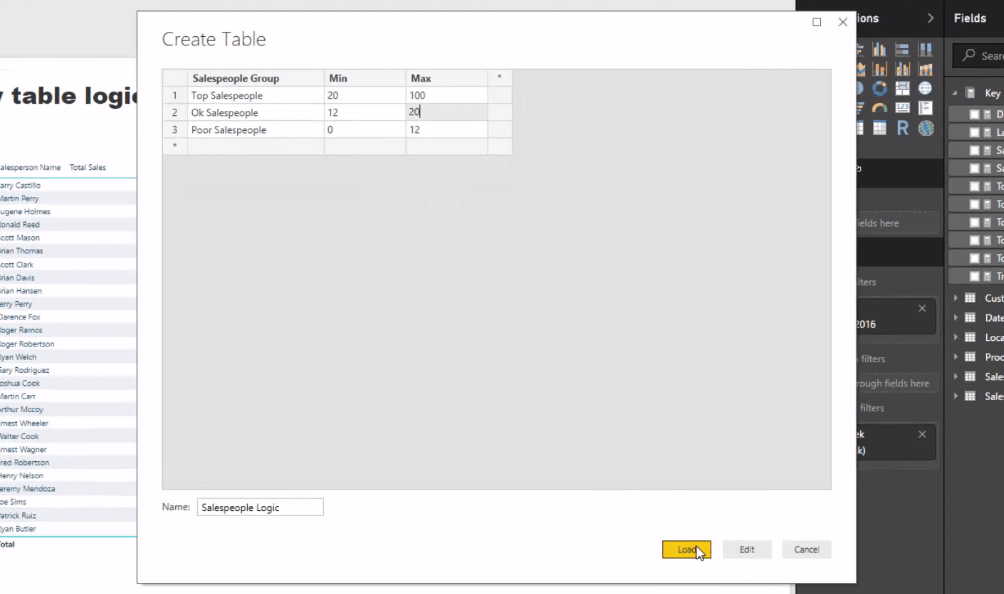The image size is (1004, 594).
Task: Select the R script visual
Action: [902, 128]
